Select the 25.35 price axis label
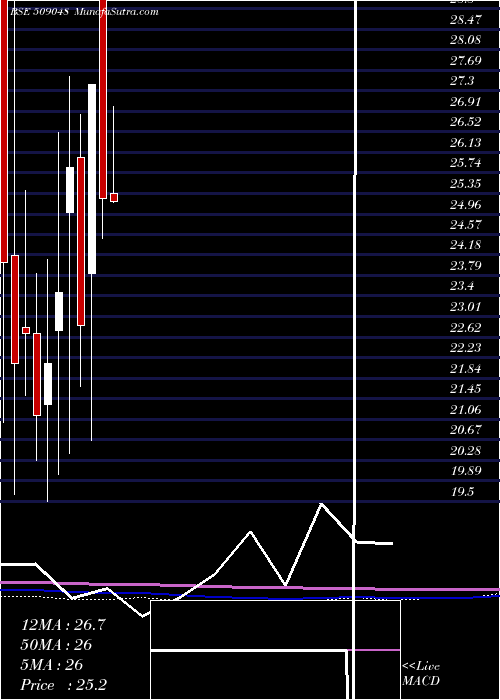Screen dimensions: 500x700 tap(466, 183)
